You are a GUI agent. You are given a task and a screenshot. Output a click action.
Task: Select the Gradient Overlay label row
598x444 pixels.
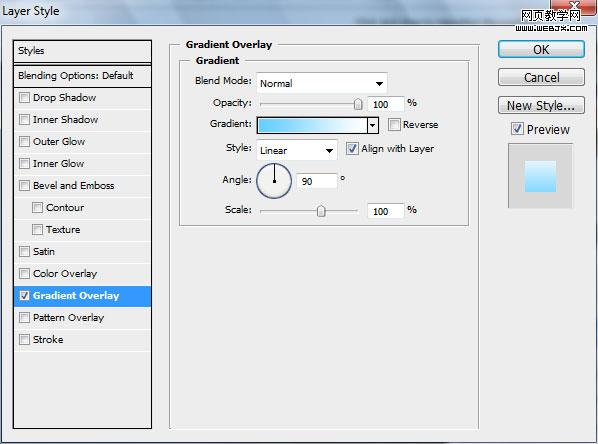click(82, 296)
